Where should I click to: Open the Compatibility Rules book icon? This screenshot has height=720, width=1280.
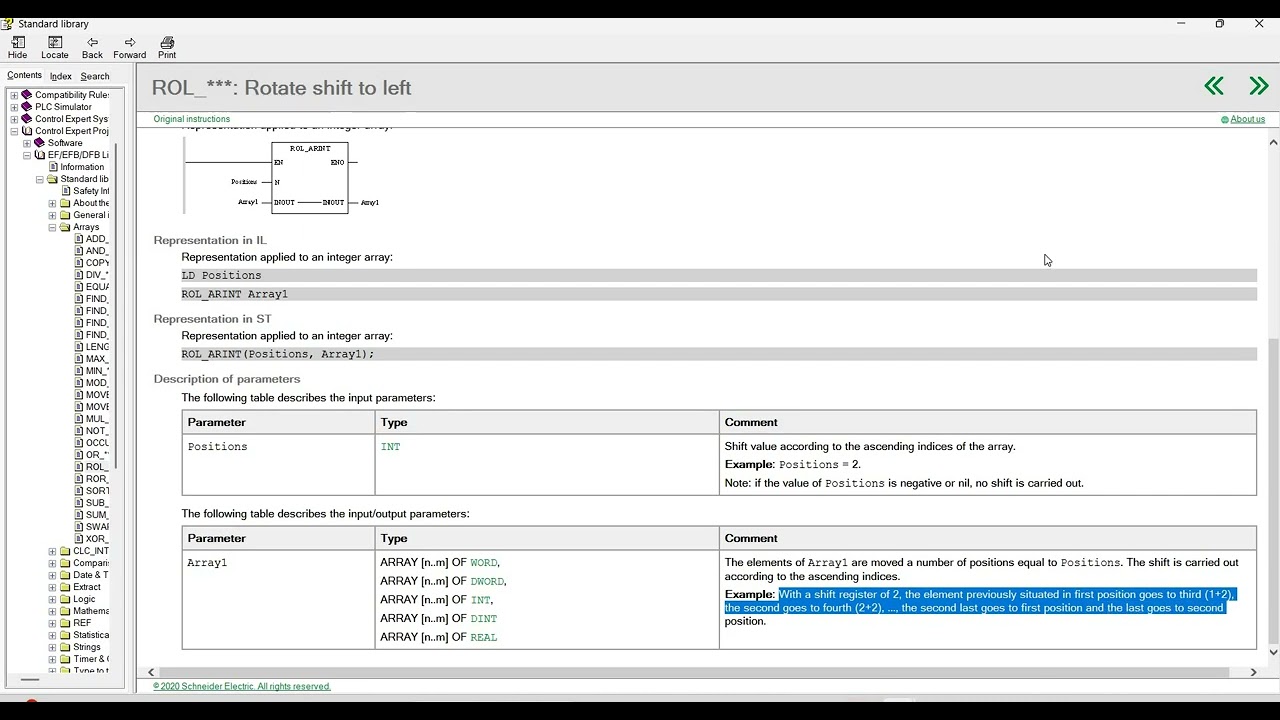click(27, 95)
